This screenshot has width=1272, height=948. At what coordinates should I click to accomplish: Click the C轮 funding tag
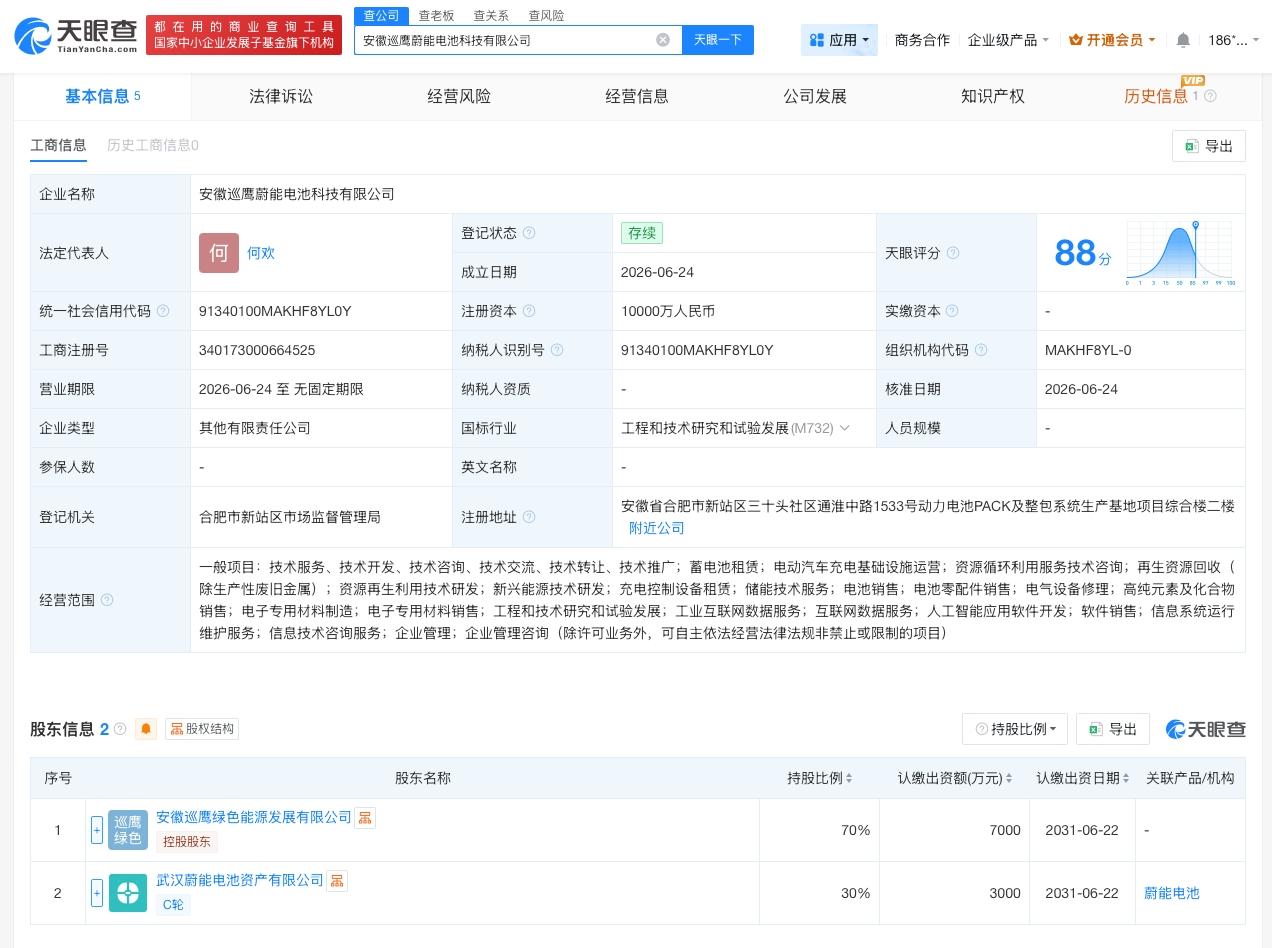(x=173, y=905)
